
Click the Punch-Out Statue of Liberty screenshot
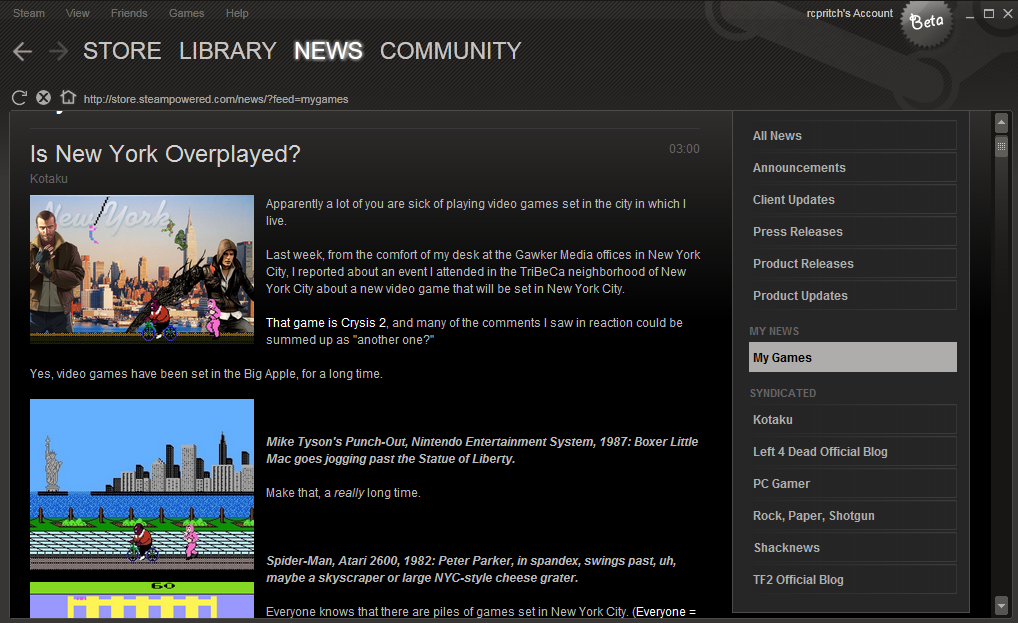[x=142, y=484]
